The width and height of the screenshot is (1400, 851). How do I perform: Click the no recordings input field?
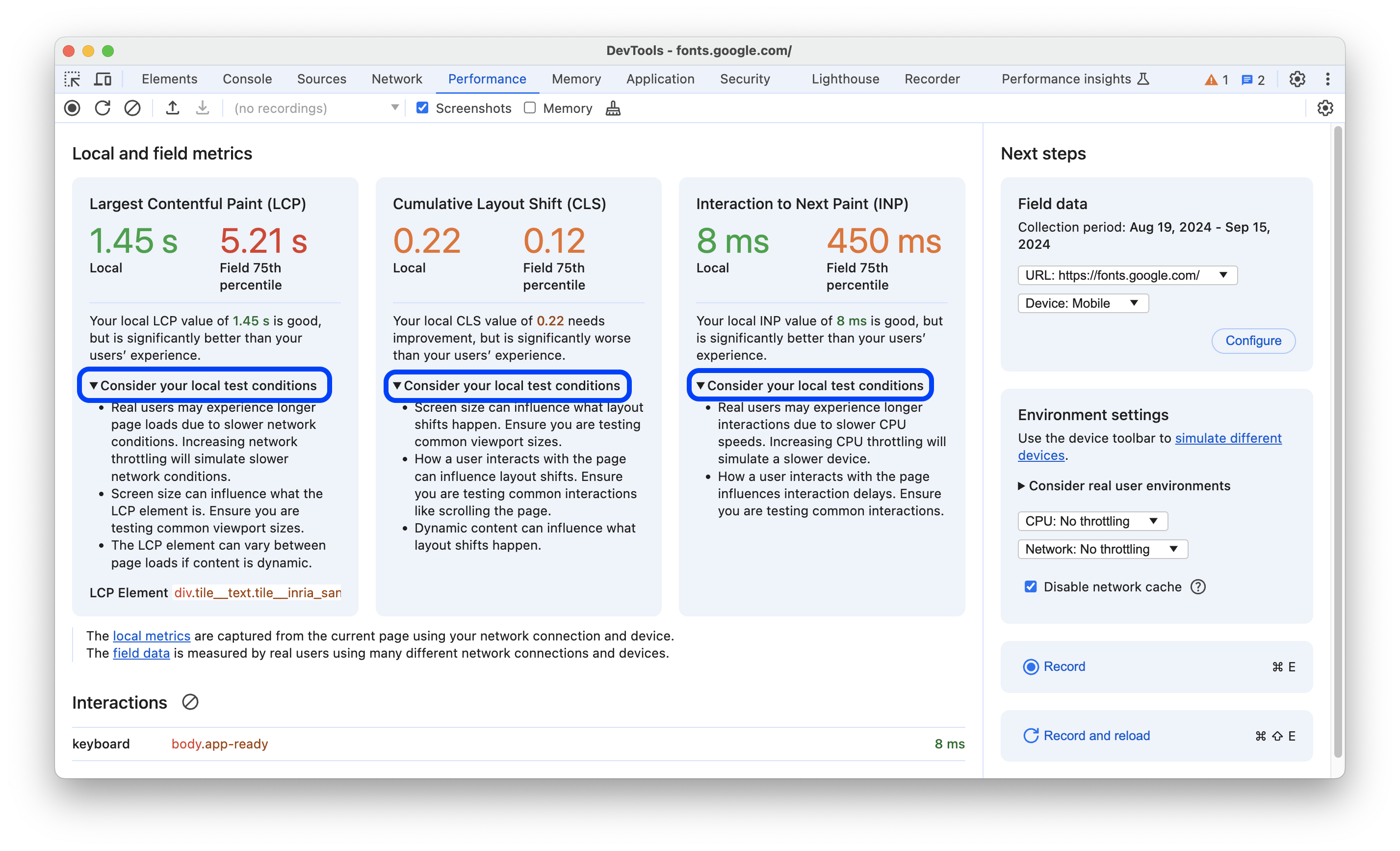[310, 108]
